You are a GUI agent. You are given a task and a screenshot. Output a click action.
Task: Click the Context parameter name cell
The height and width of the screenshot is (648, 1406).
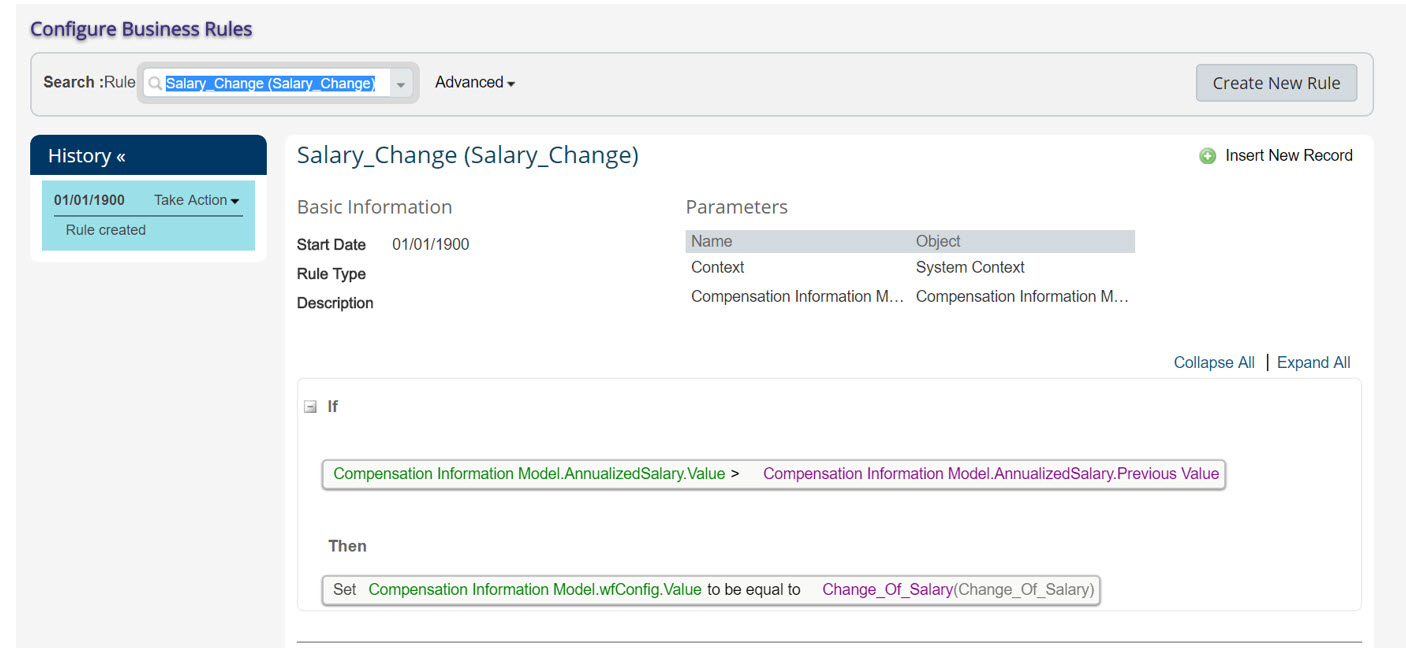point(718,268)
